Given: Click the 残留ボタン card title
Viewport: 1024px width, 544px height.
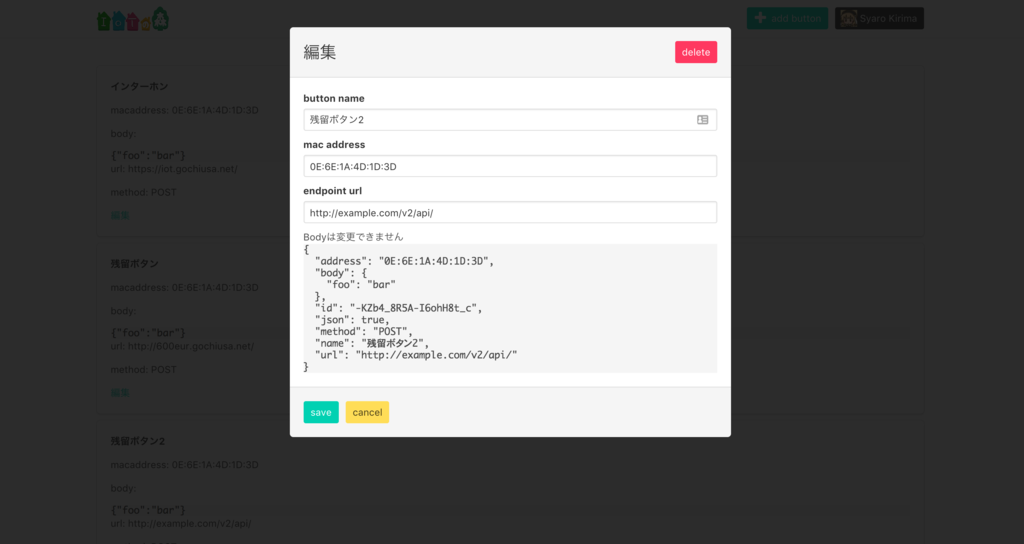Looking at the screenshot, I should tap(135, 263).
